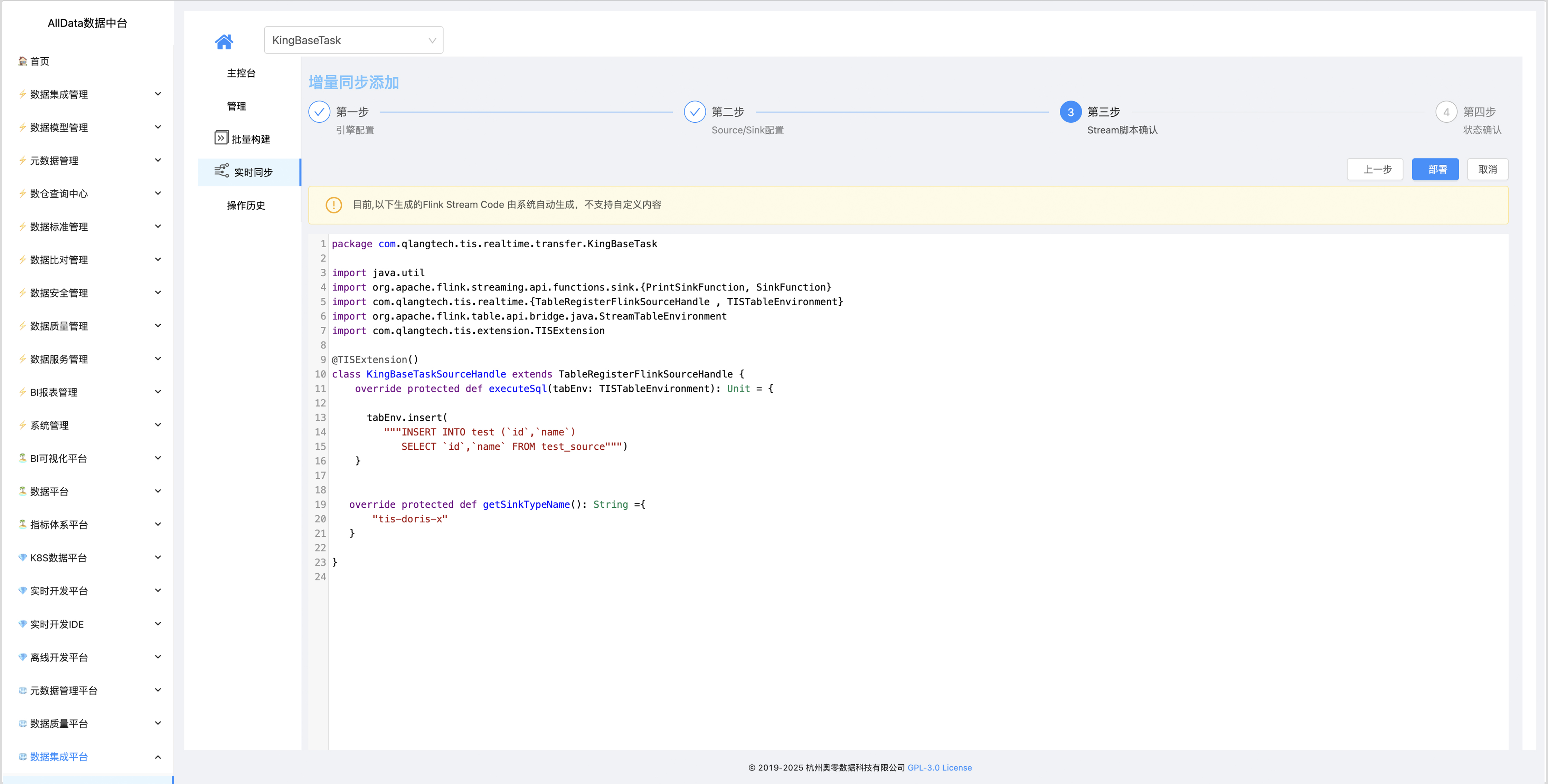Screen dimensions: 1548x784
Task: Click the 部署 deploy button
Action: pyautogui.click(x=1435, y=170)
